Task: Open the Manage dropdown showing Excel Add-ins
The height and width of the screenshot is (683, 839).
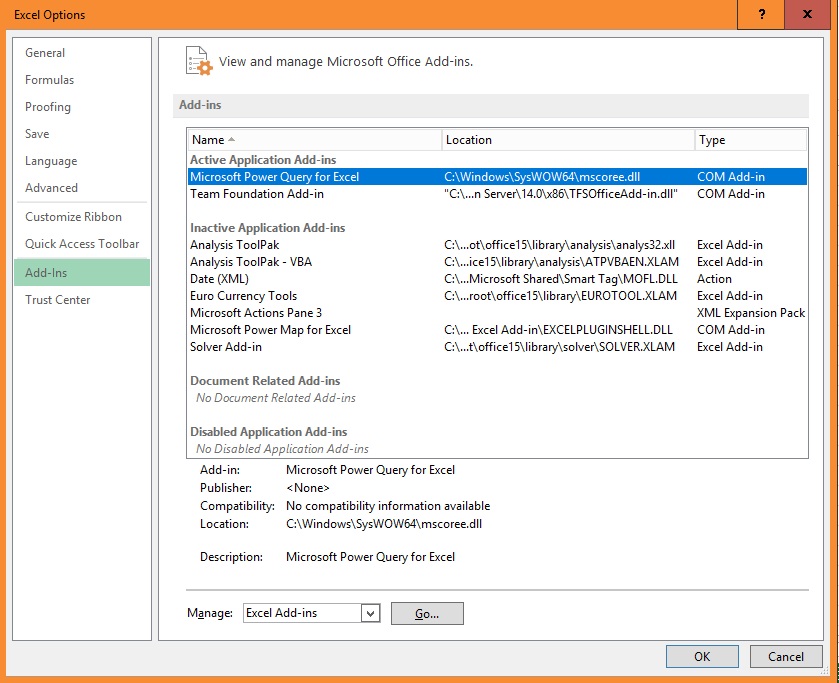Action: coord(303,614)
